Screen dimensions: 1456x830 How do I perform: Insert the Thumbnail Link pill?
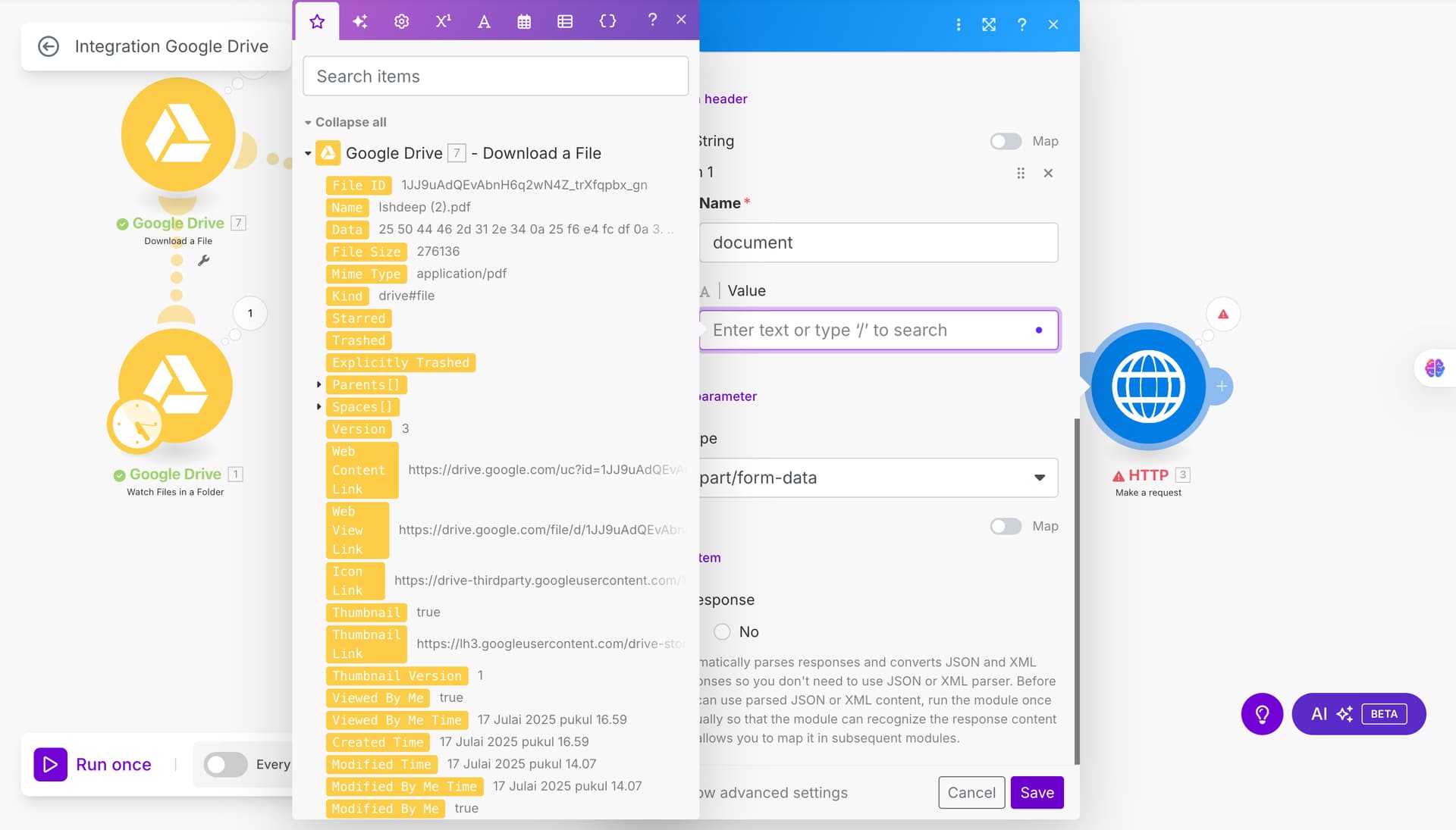coord(366,644)
